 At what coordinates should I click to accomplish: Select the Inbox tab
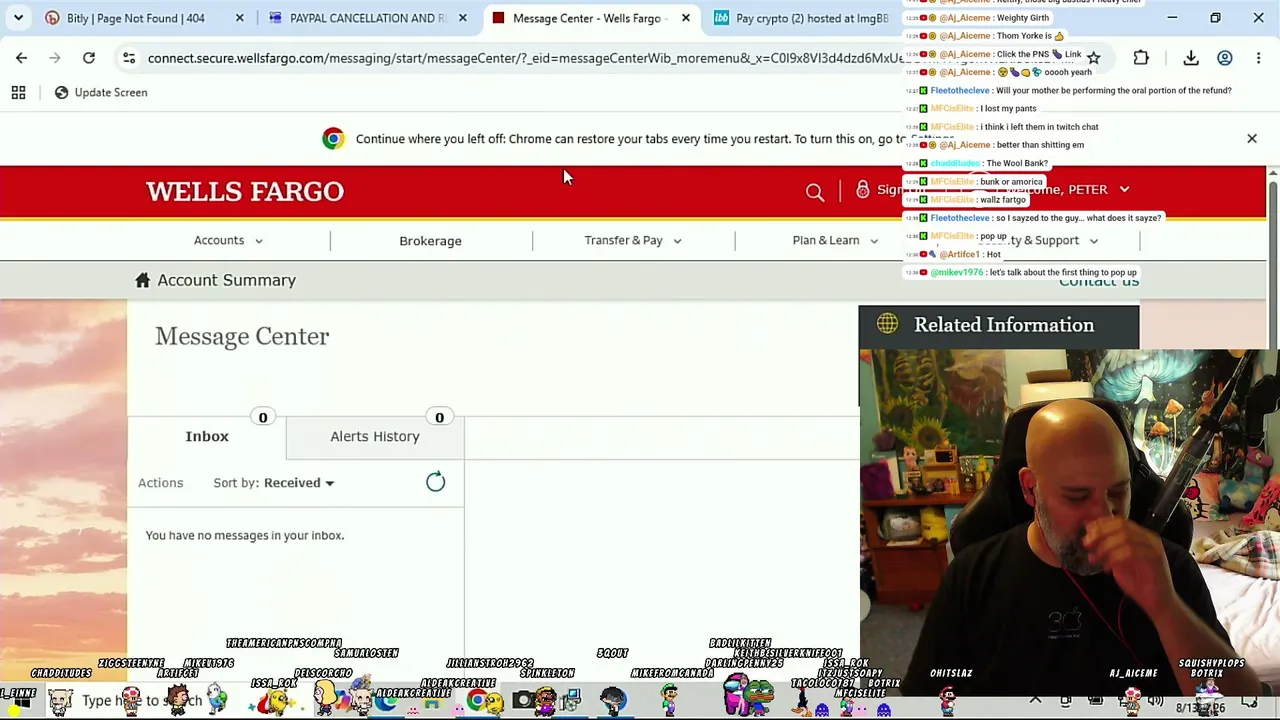[207, 436]
